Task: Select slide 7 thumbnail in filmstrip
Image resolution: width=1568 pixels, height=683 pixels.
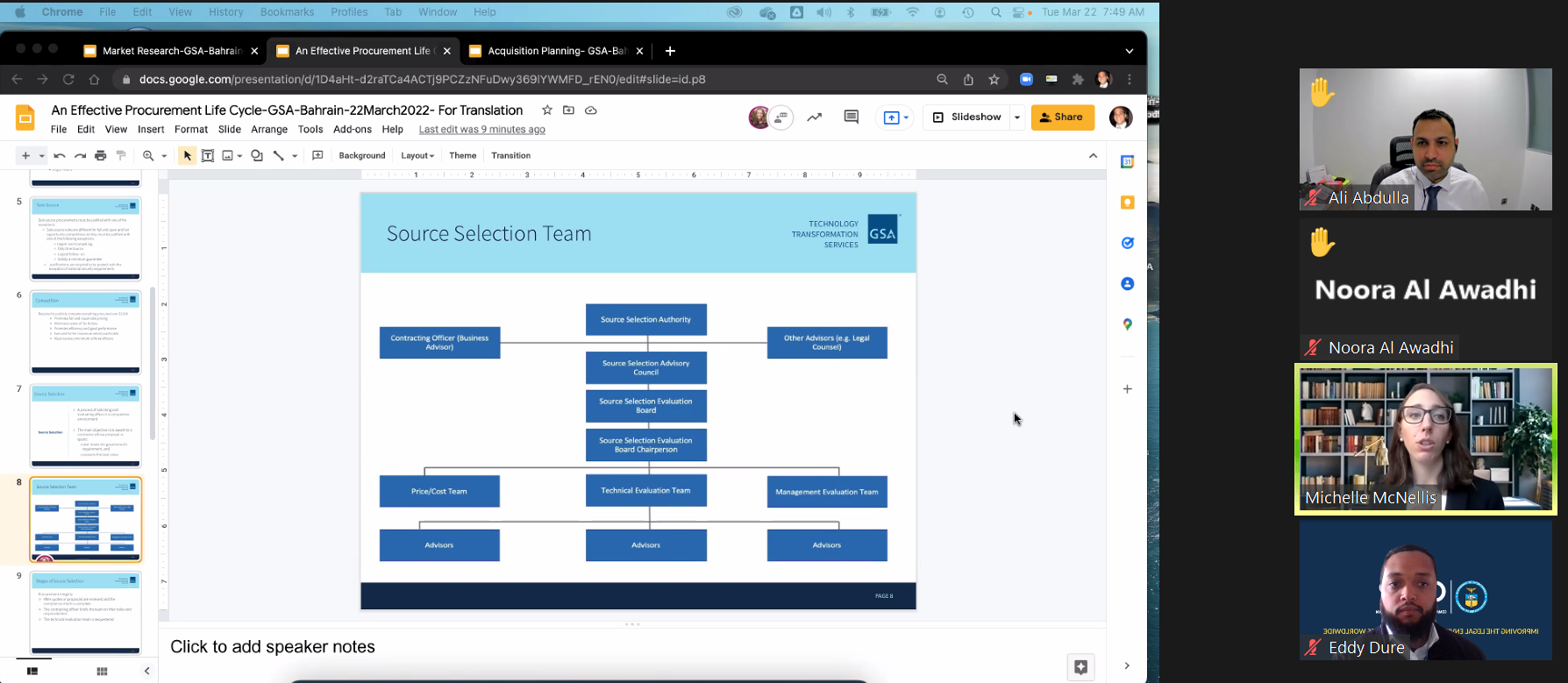Action: (86, 425)
